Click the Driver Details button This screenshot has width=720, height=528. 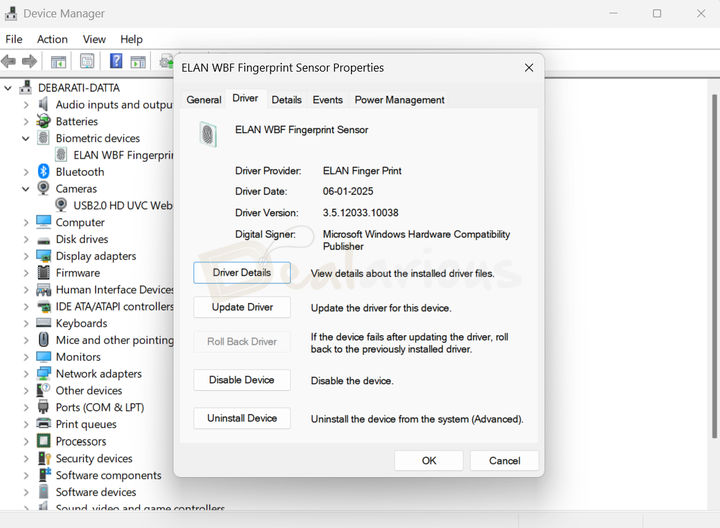(242, 273)
